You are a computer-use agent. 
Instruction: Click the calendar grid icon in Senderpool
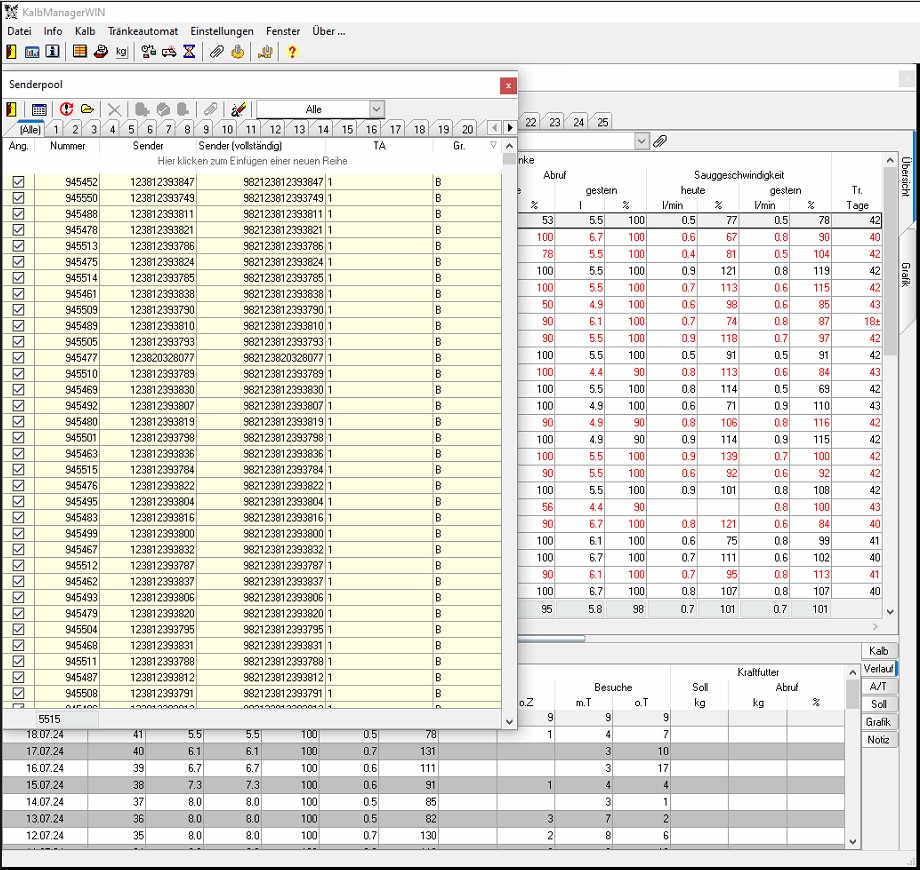point(39,110)
